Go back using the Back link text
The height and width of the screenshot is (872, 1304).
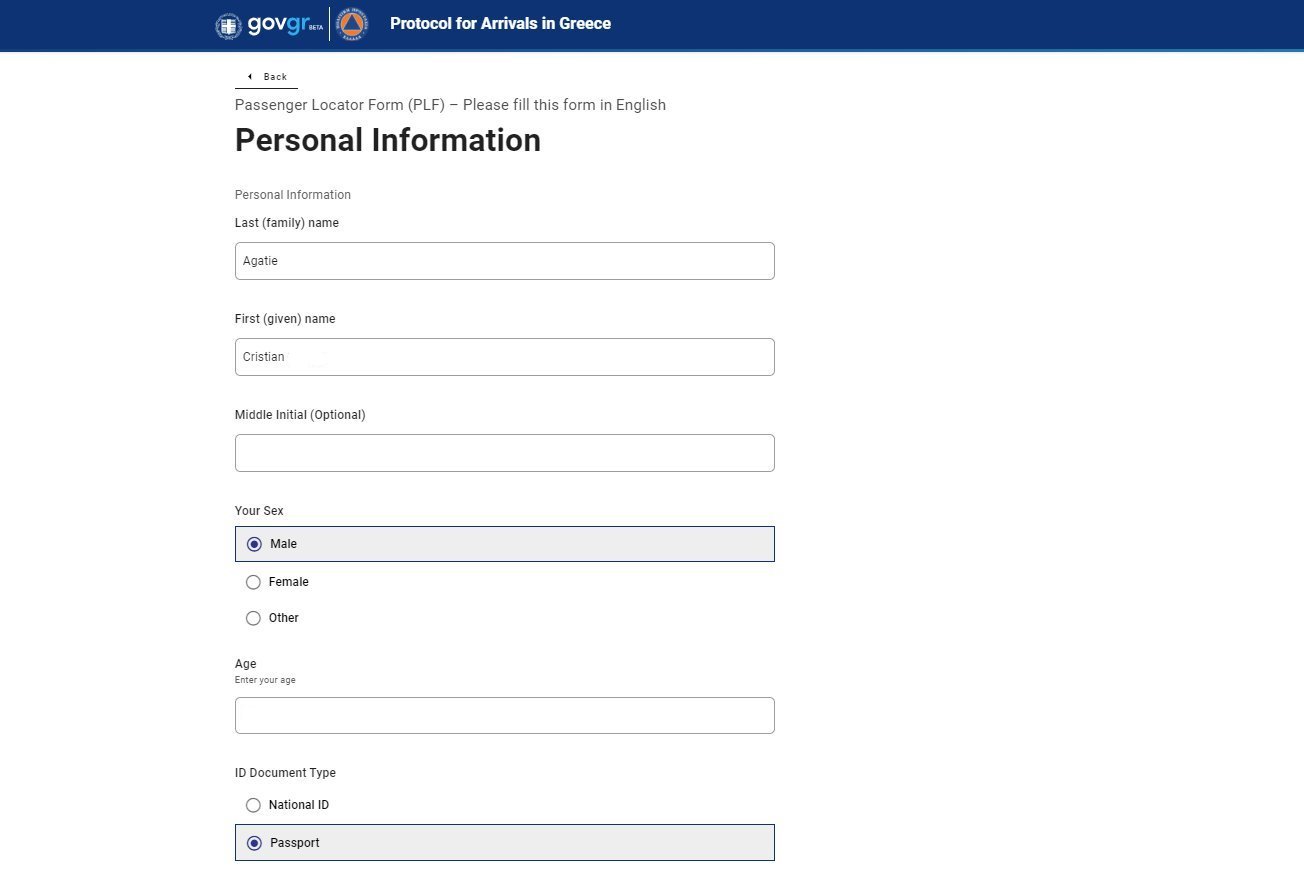tap(275, 77)
